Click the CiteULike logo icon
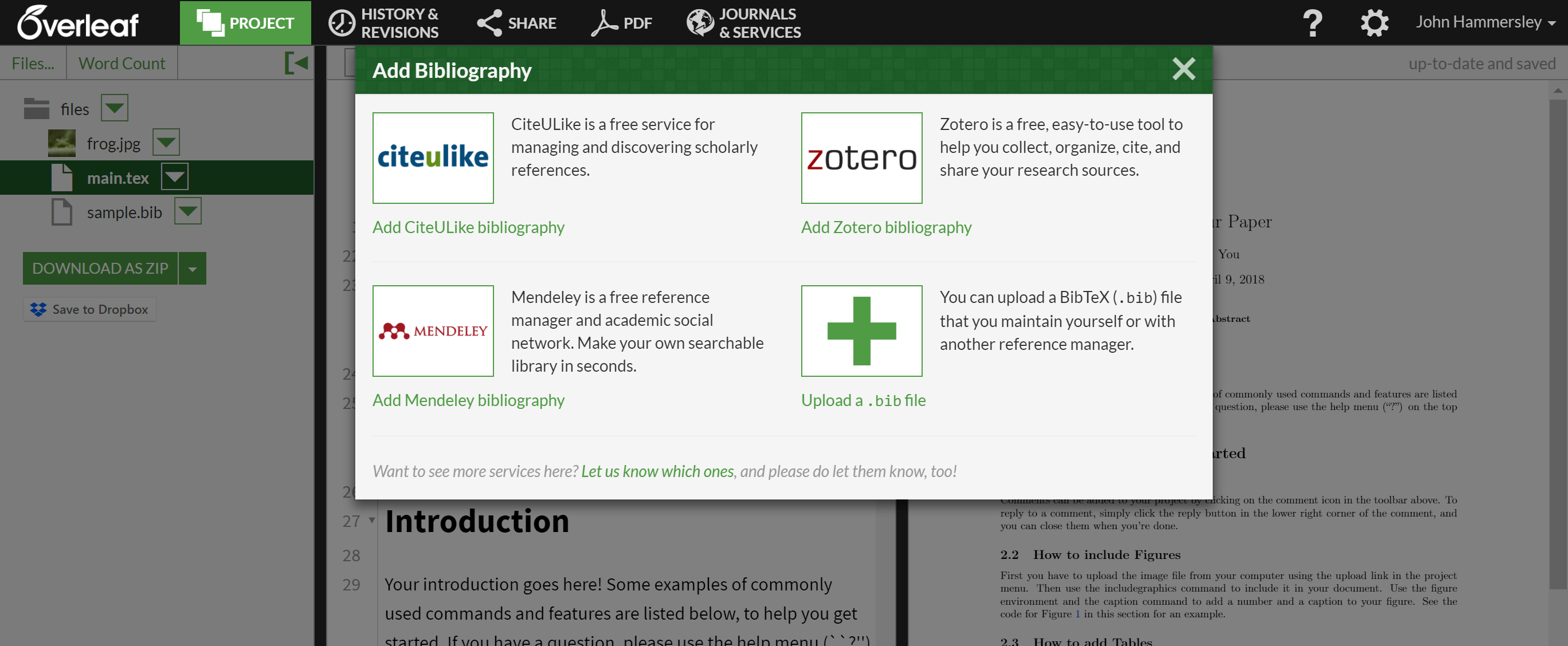 pos(433,157)
